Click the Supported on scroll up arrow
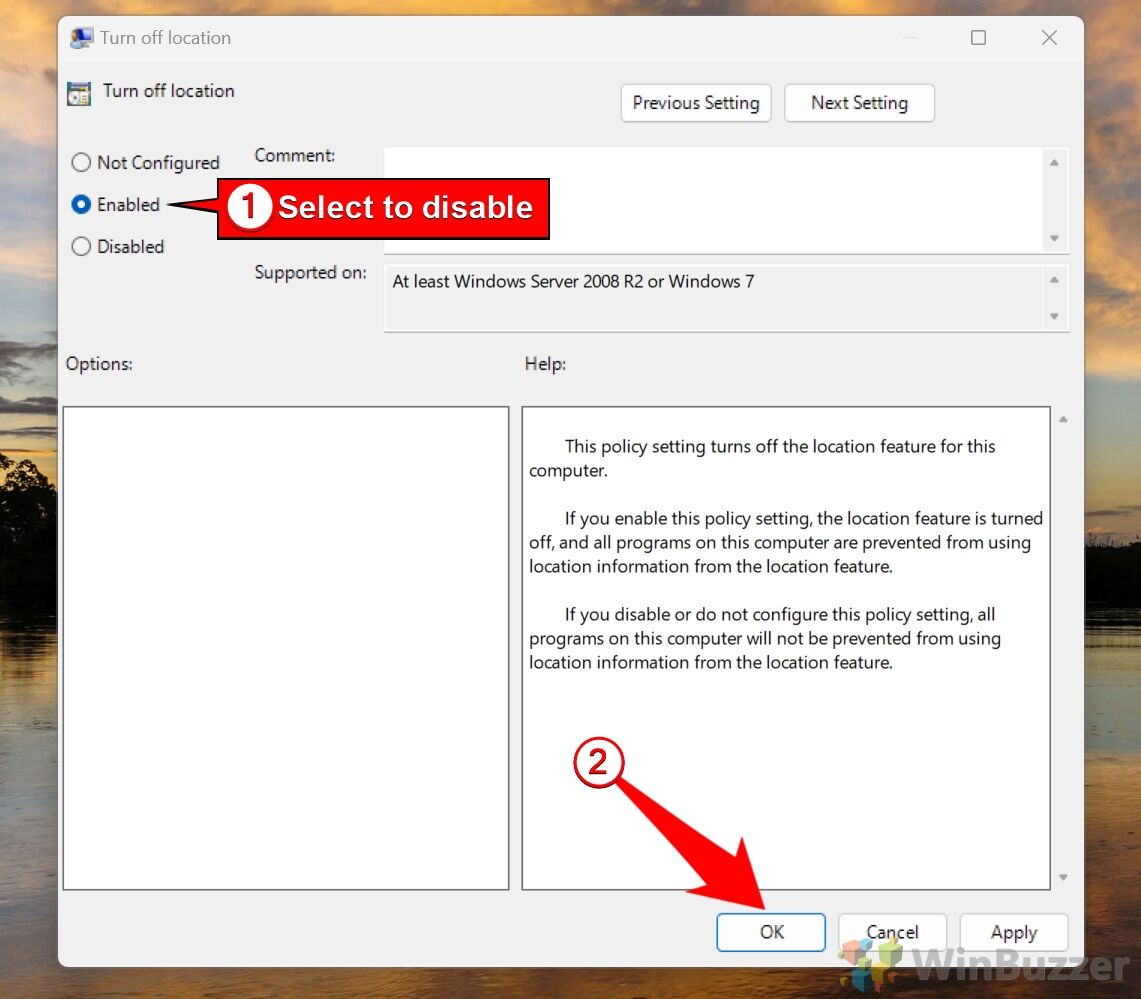 [1054, 280]
